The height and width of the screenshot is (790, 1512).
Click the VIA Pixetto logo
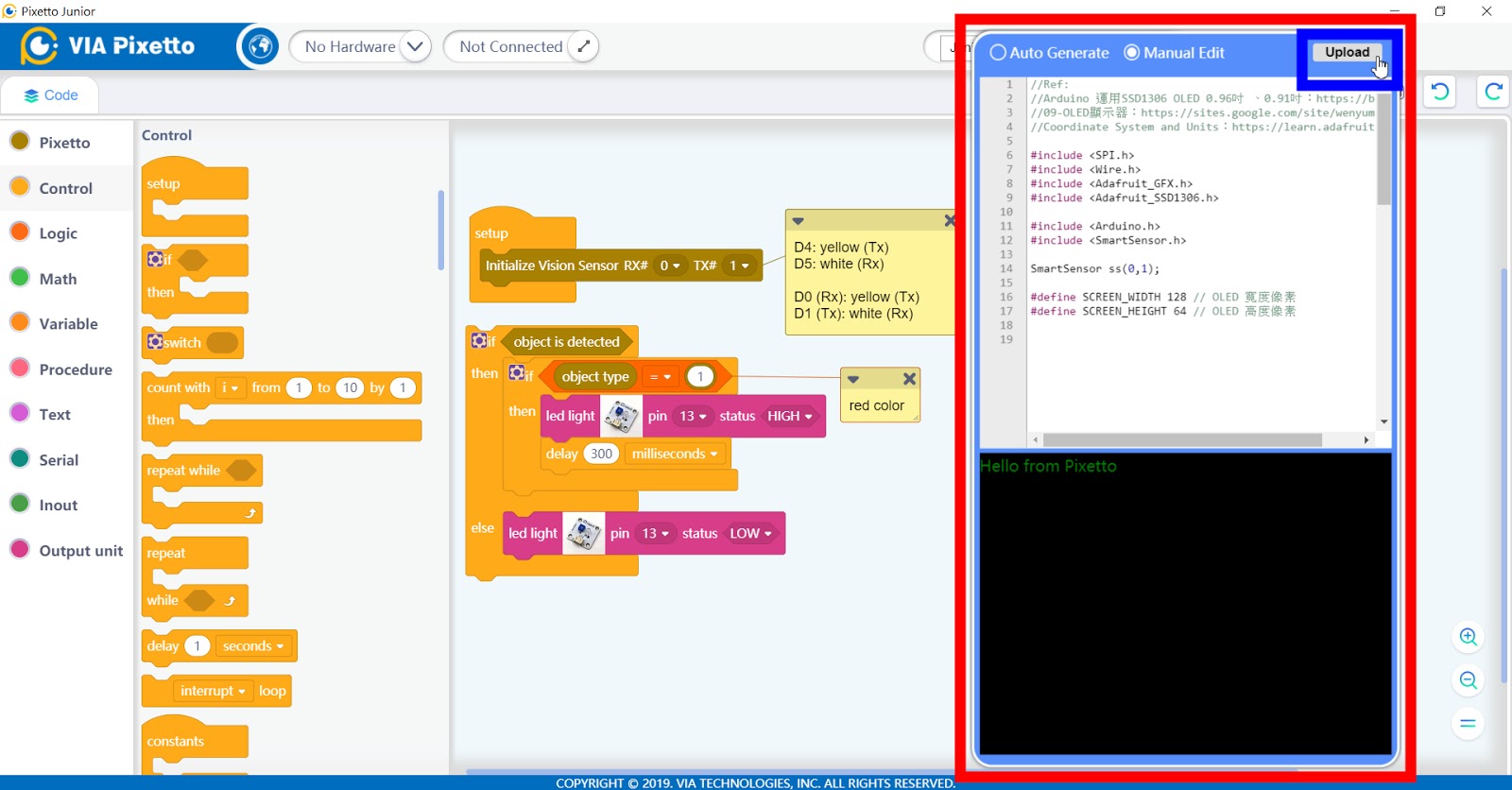point(108,45)
